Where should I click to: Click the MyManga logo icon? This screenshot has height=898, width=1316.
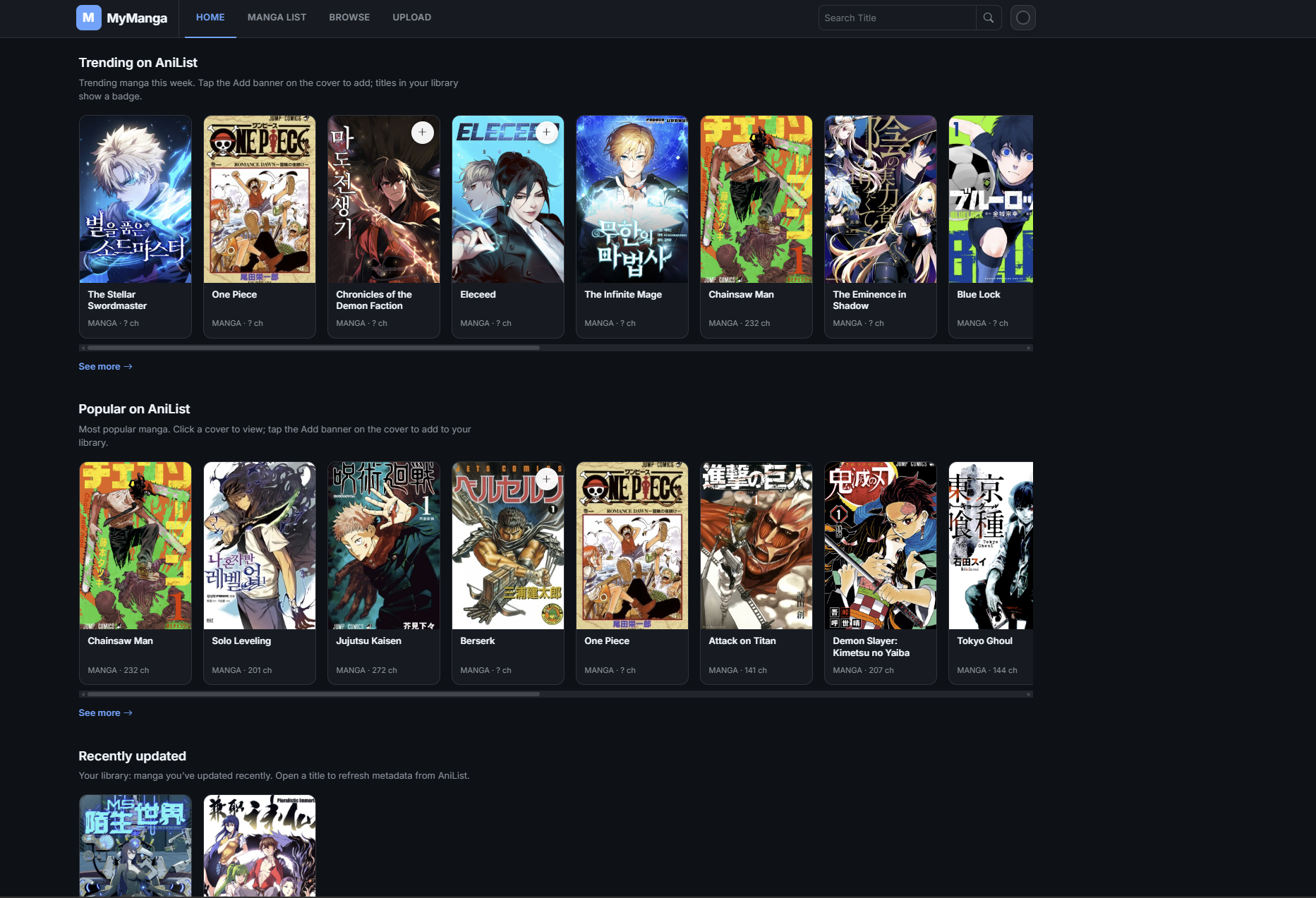88,18
